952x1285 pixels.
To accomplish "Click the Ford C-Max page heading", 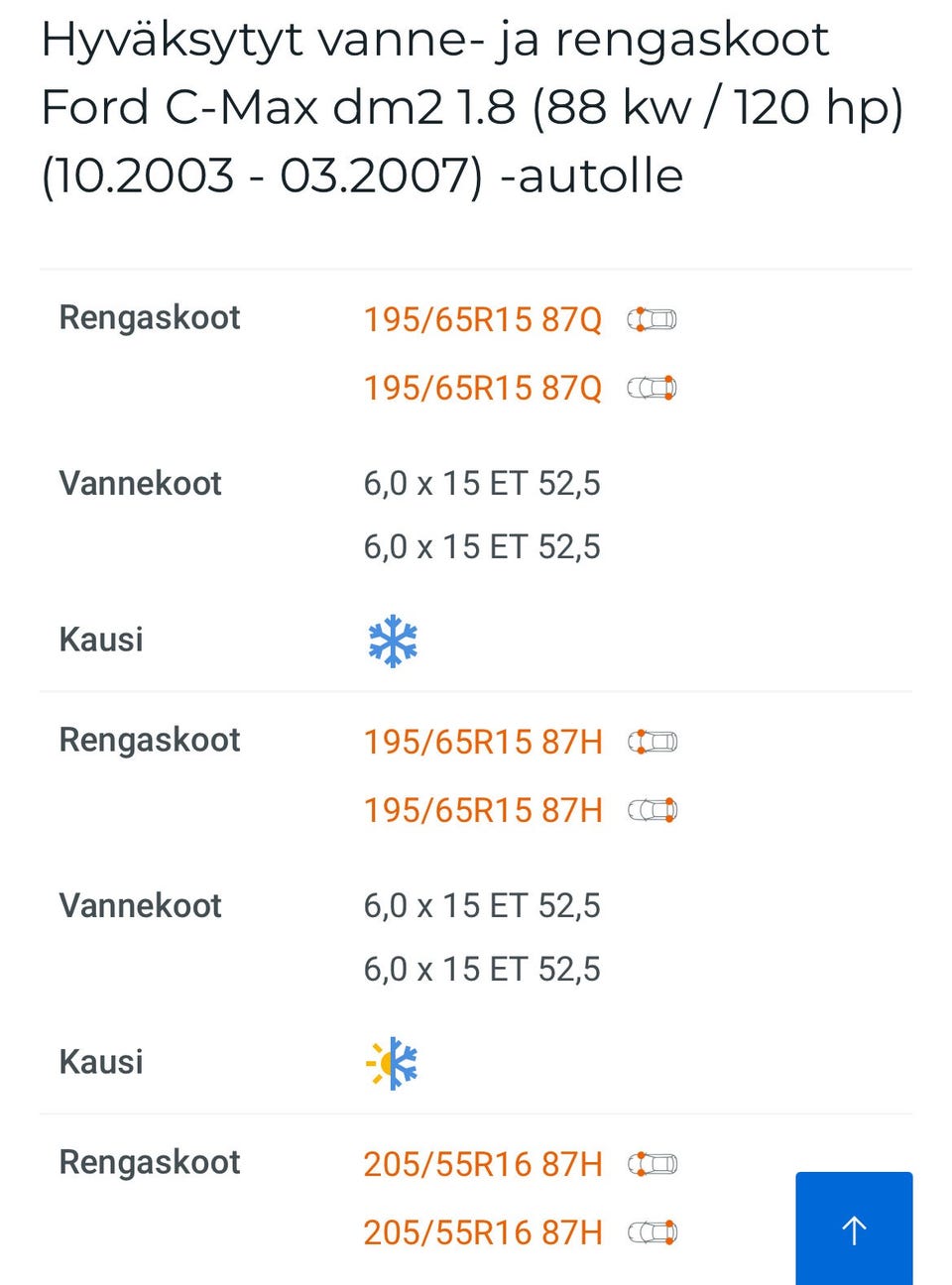I will click(x=471, y=107).
